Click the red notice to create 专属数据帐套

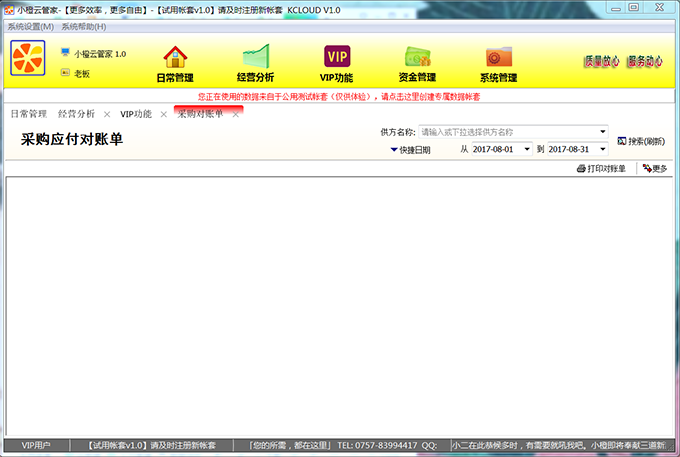pos(339,97)
